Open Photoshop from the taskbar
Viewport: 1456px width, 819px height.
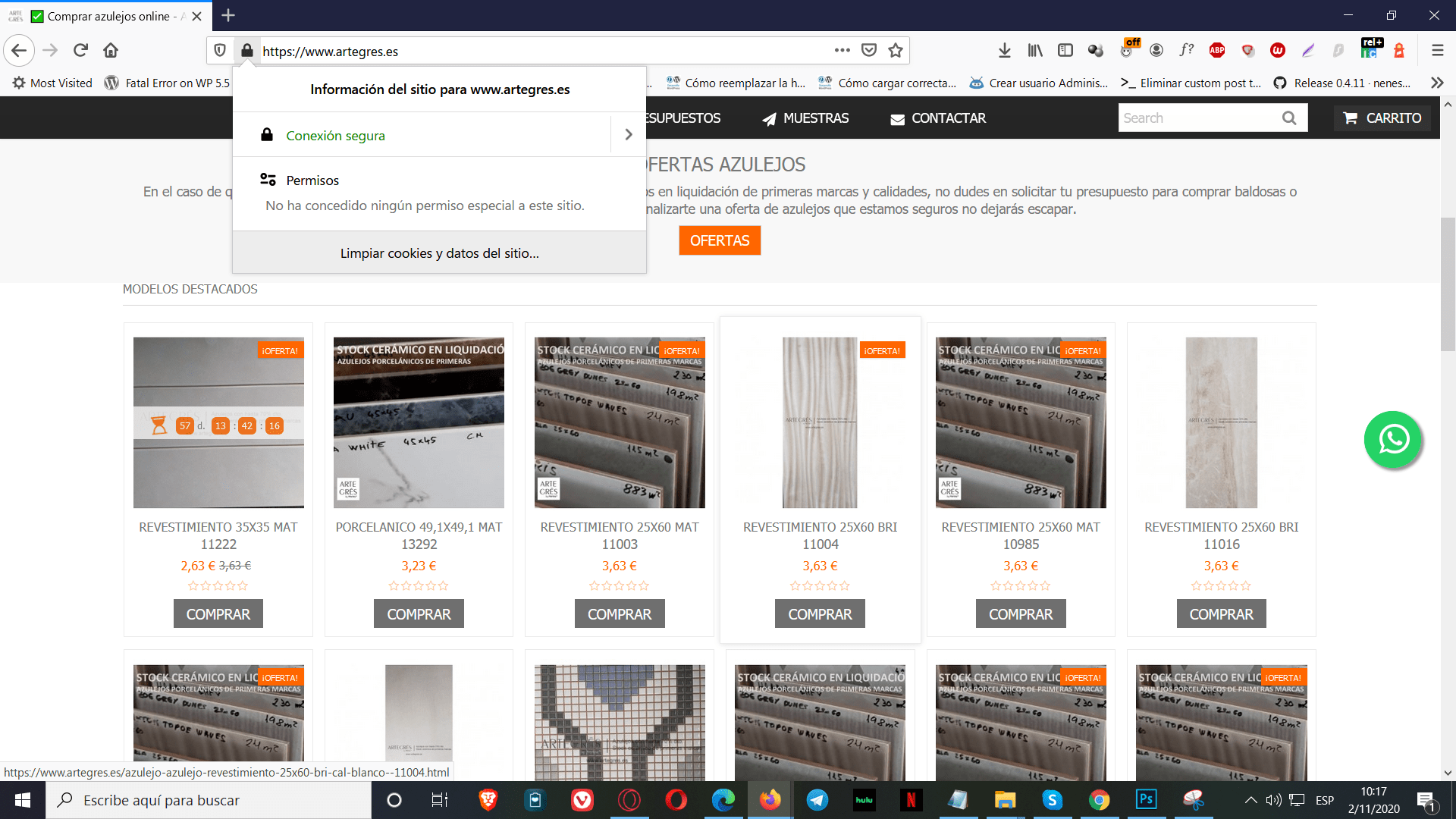pyautogui.click(x=1146, y=800)
